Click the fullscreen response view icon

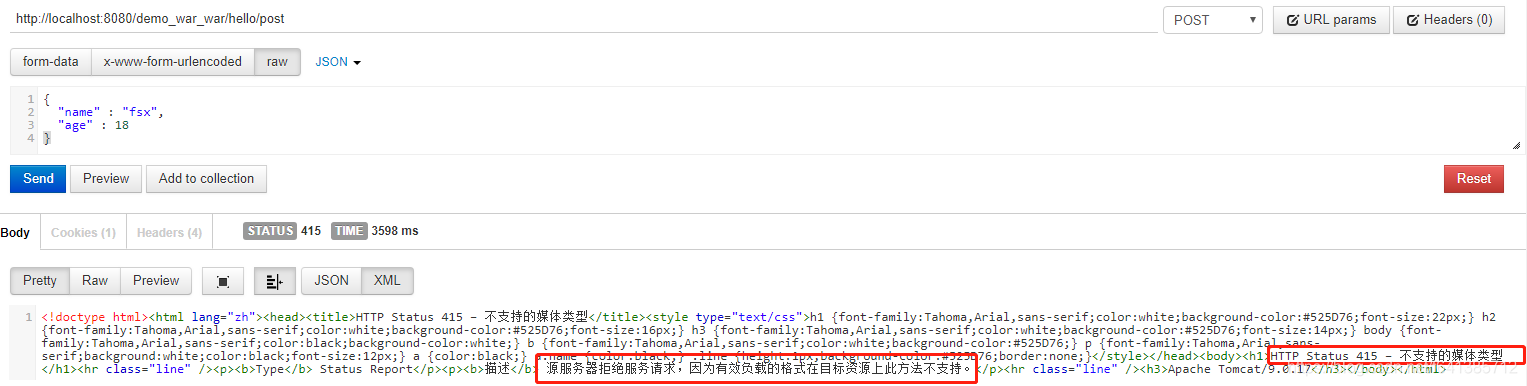[x=223, y=281]
